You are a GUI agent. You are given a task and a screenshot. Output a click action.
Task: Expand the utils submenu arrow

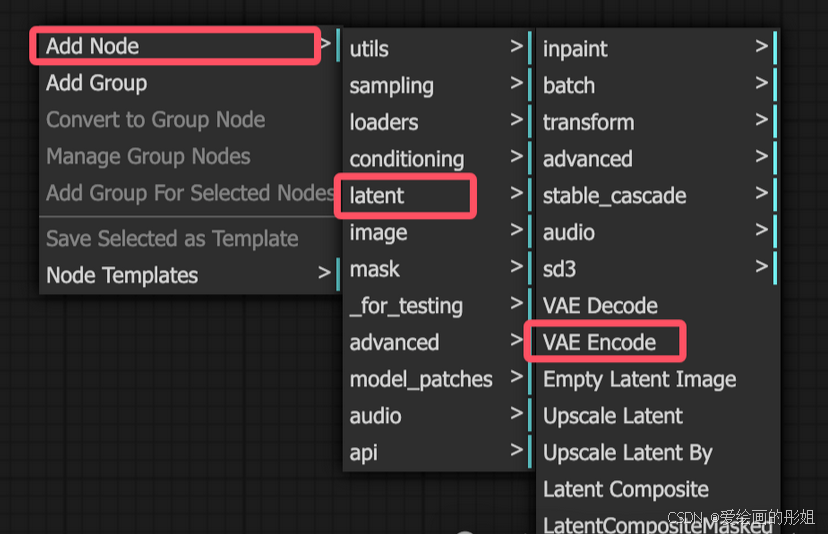point(516,46)
